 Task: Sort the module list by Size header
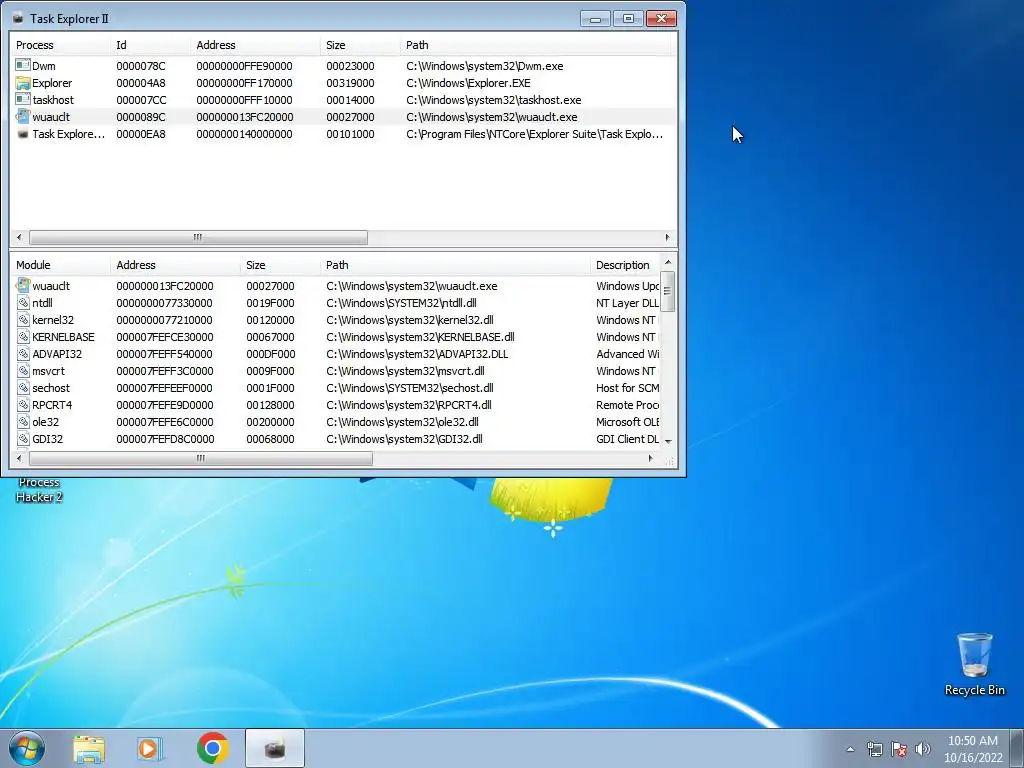pos(280,265)
